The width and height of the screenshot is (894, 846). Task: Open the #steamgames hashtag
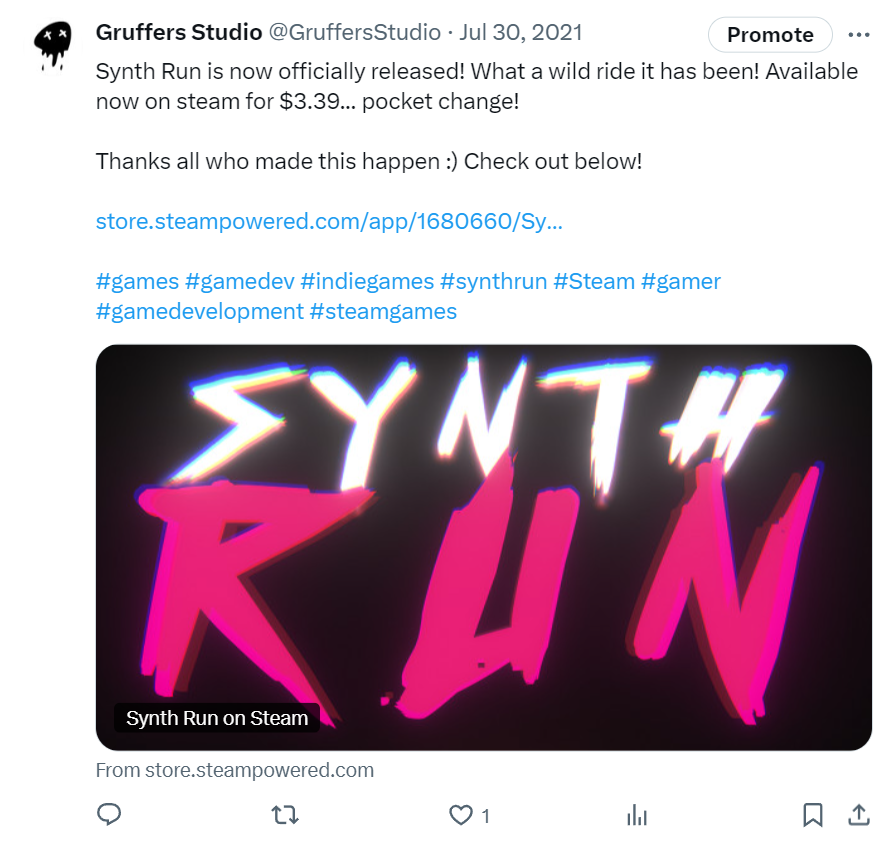tap(383, 311)
